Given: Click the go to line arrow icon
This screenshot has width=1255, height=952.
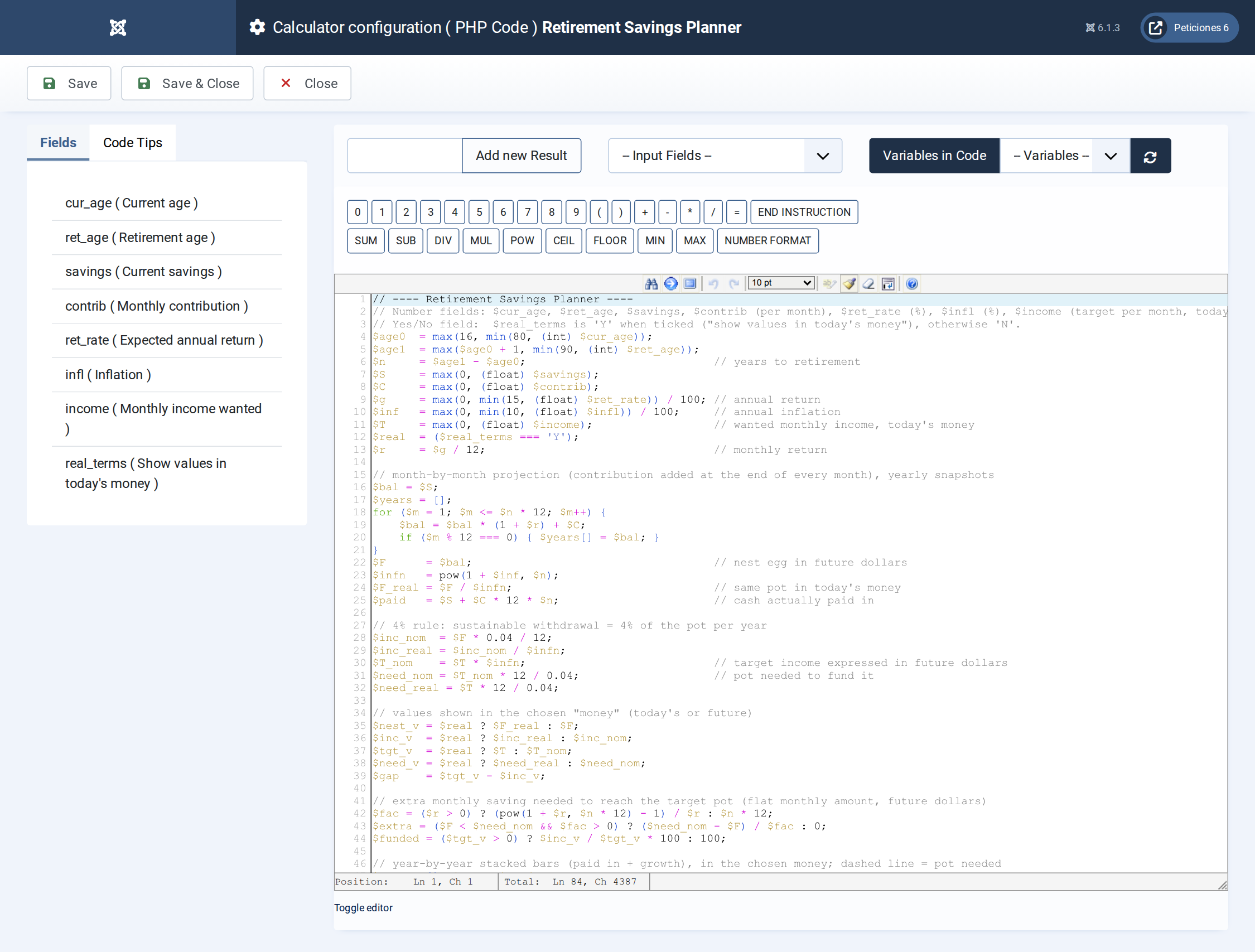Looking at the screenshot, I should coord(670,283).
